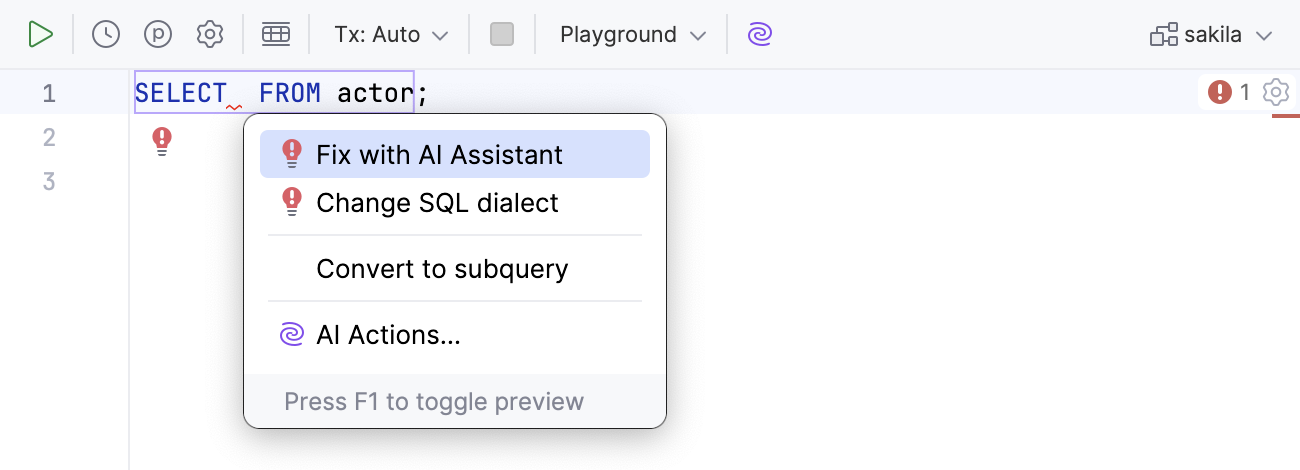Click line number 3 in the gutter
Viewport: 1300px width, 470px height.
[x=49, y=182]
